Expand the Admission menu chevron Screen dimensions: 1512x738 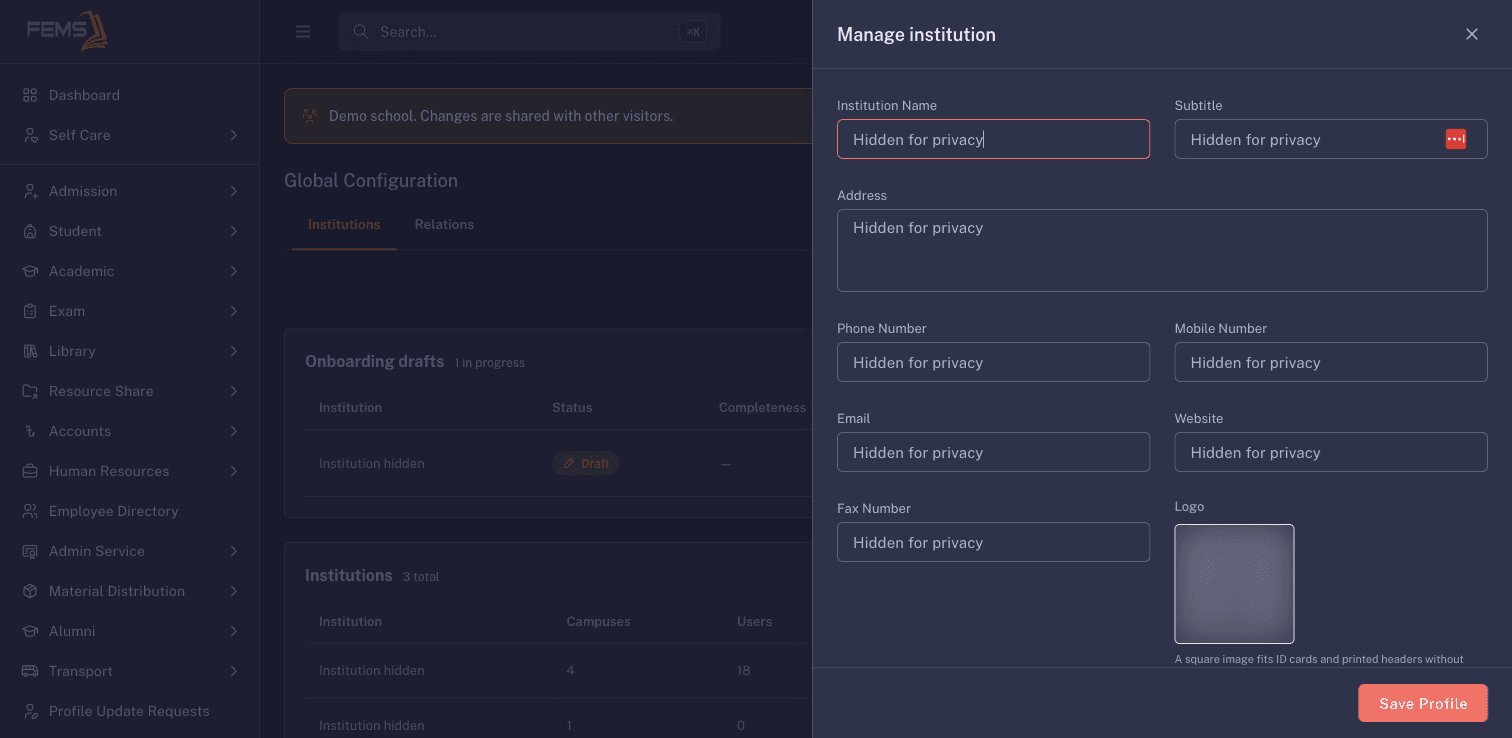(x=234, y=191)
